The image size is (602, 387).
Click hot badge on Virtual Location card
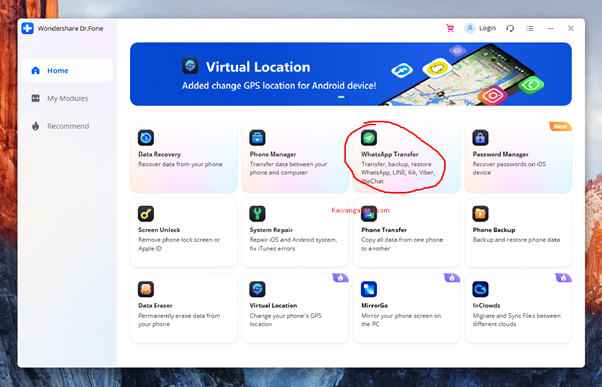point(340,277)
